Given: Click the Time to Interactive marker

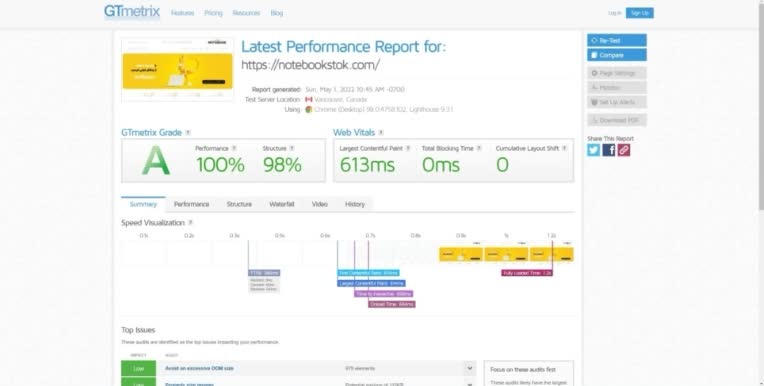Looking at the screenshot, I should (x=383, y=294).
